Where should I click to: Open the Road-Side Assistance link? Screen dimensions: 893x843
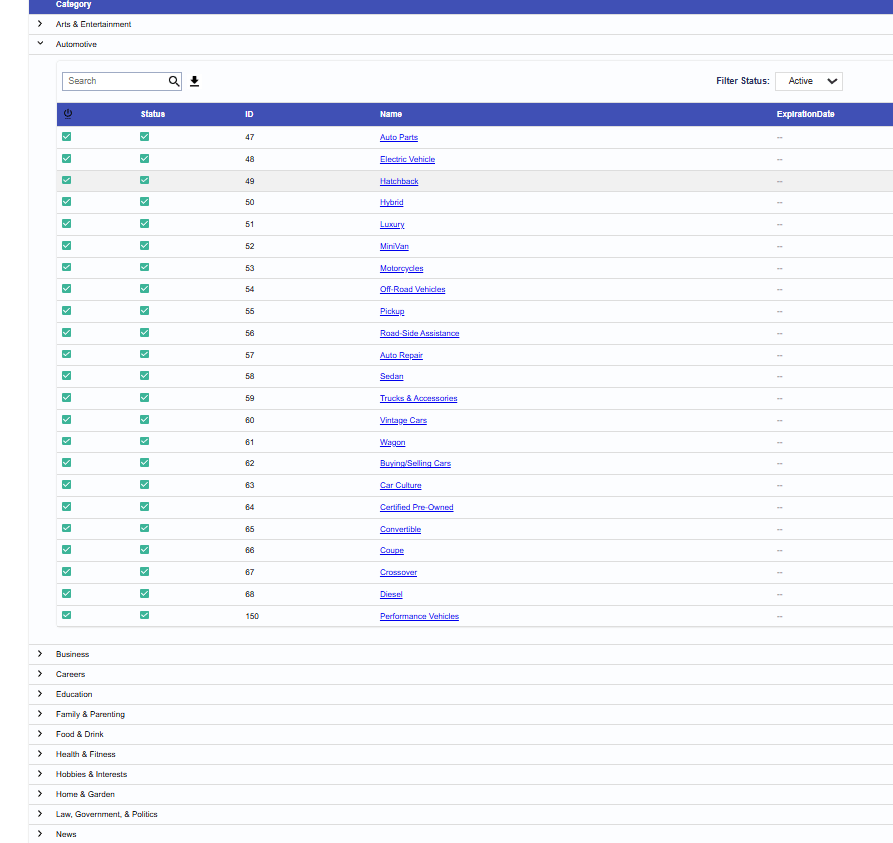pyautogui.click(x=419, y=333)
